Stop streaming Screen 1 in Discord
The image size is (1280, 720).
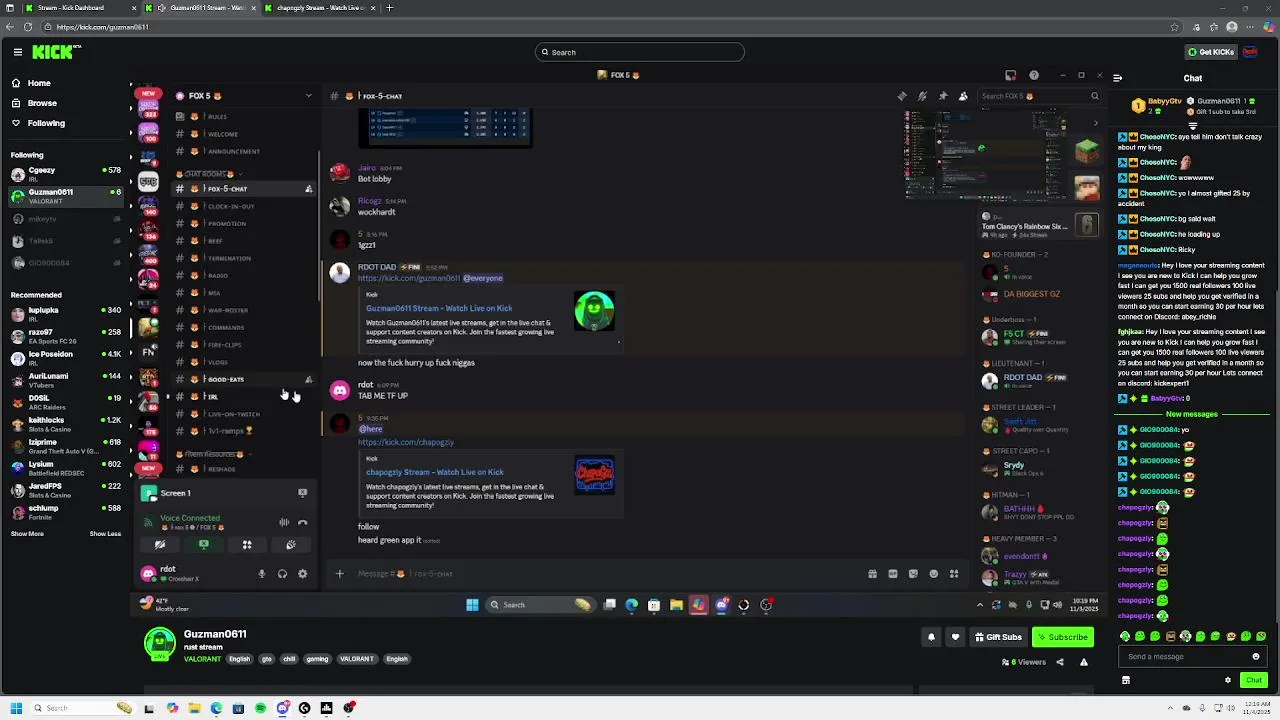click(302, 493)
